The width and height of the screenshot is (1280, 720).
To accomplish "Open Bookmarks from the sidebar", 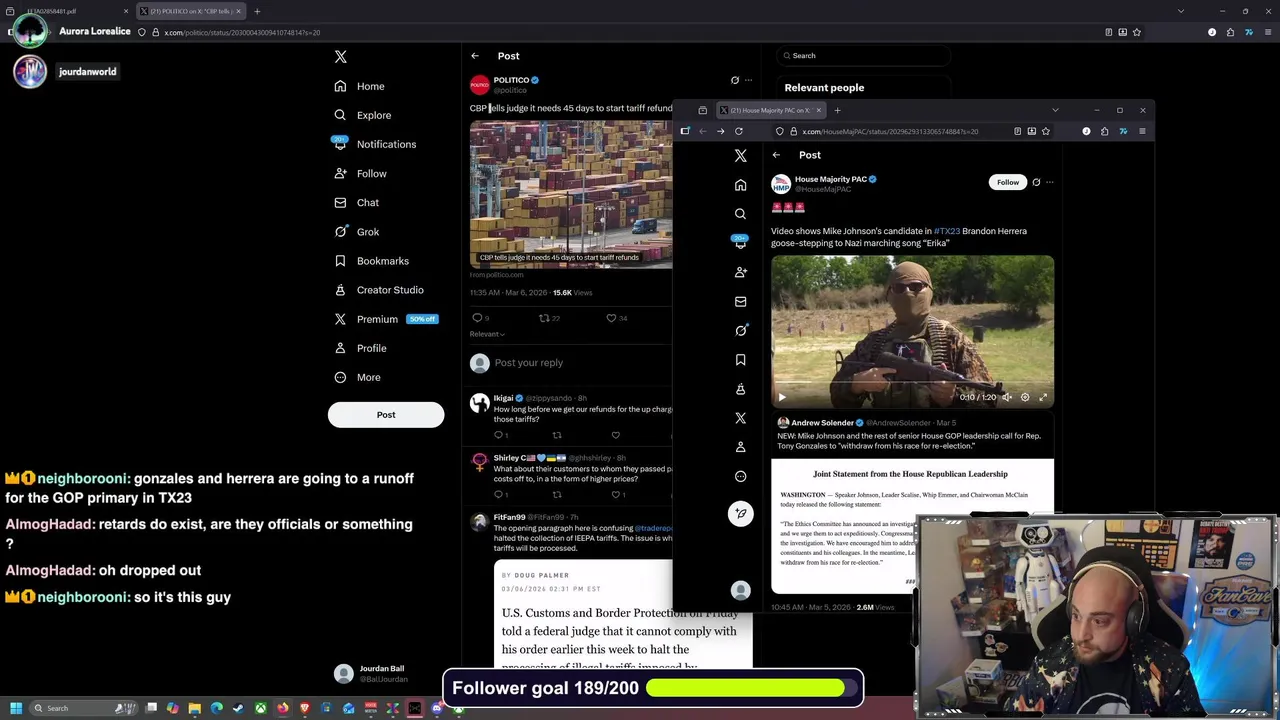I will (372, 261).
